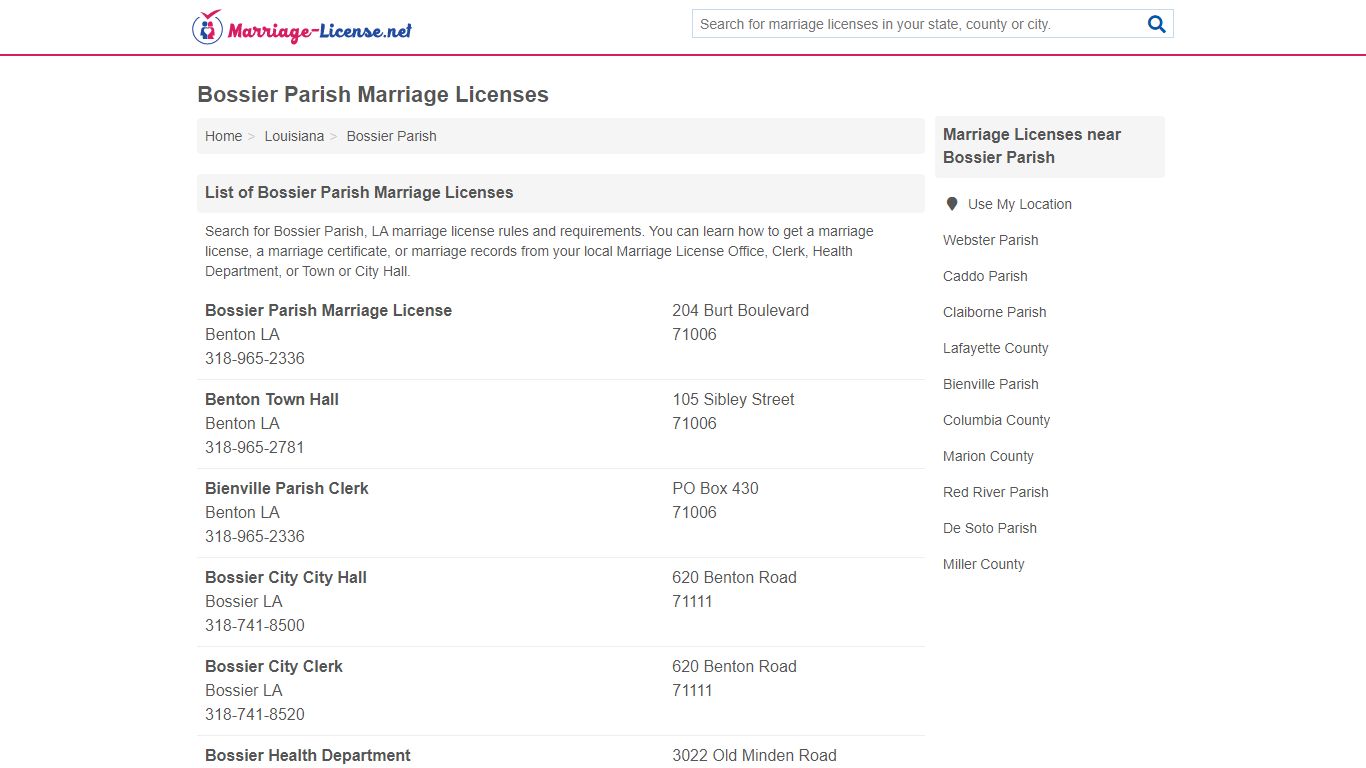Screen dimensions: 1366x768
Task: Open De Soto Parish marriage licenses
Action: (989, 528)
